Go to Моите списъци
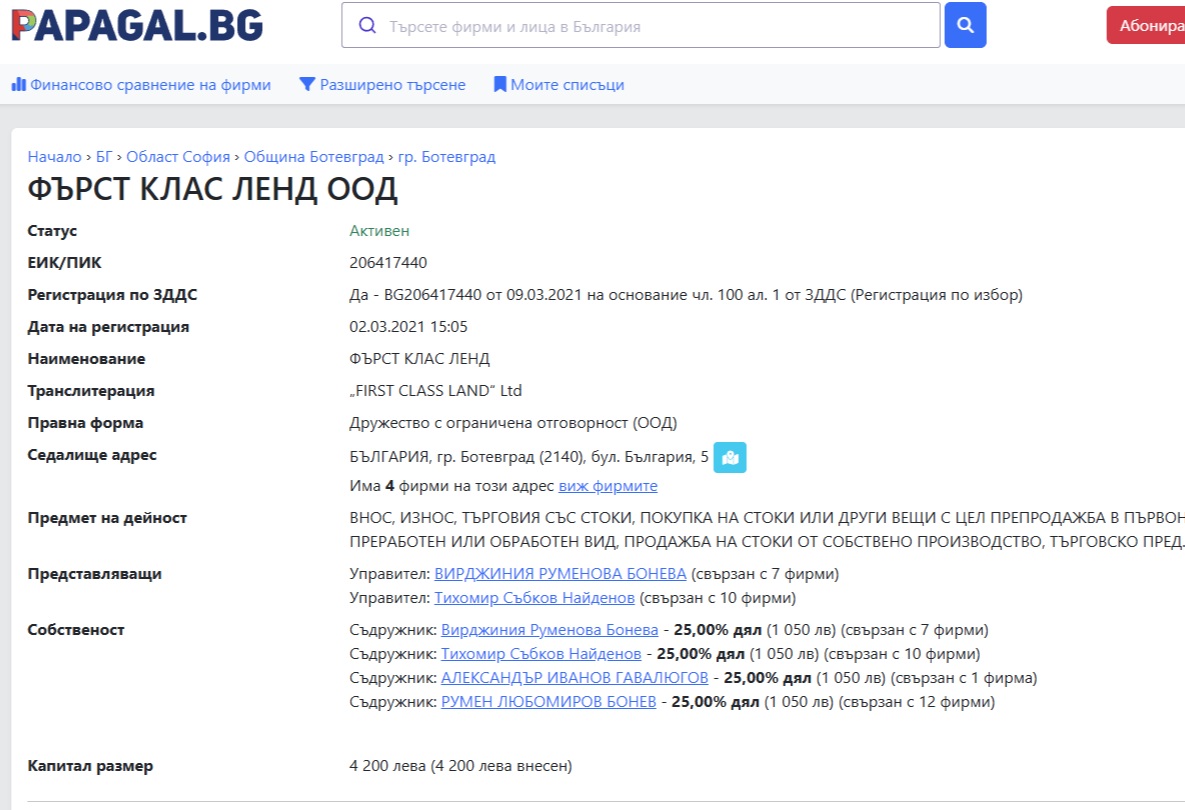The image size is (1185, 810). point(558,85)
